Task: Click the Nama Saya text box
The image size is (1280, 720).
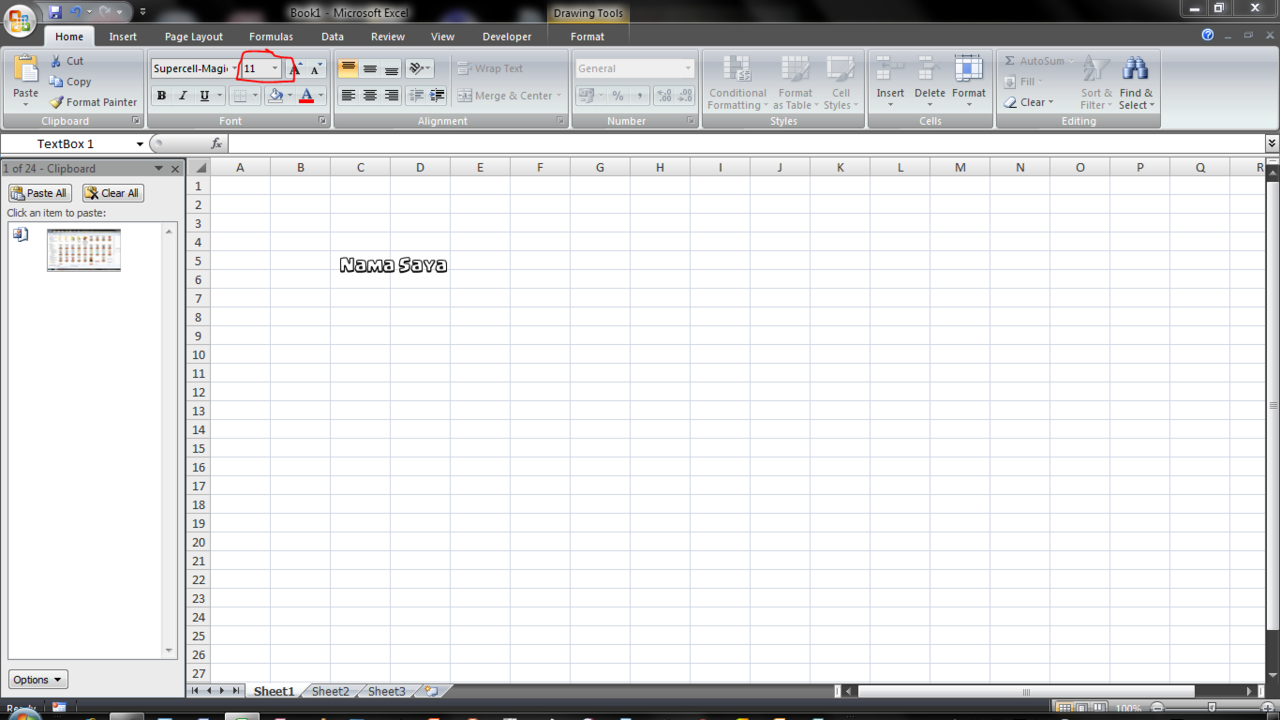Action: click(393, 265)
